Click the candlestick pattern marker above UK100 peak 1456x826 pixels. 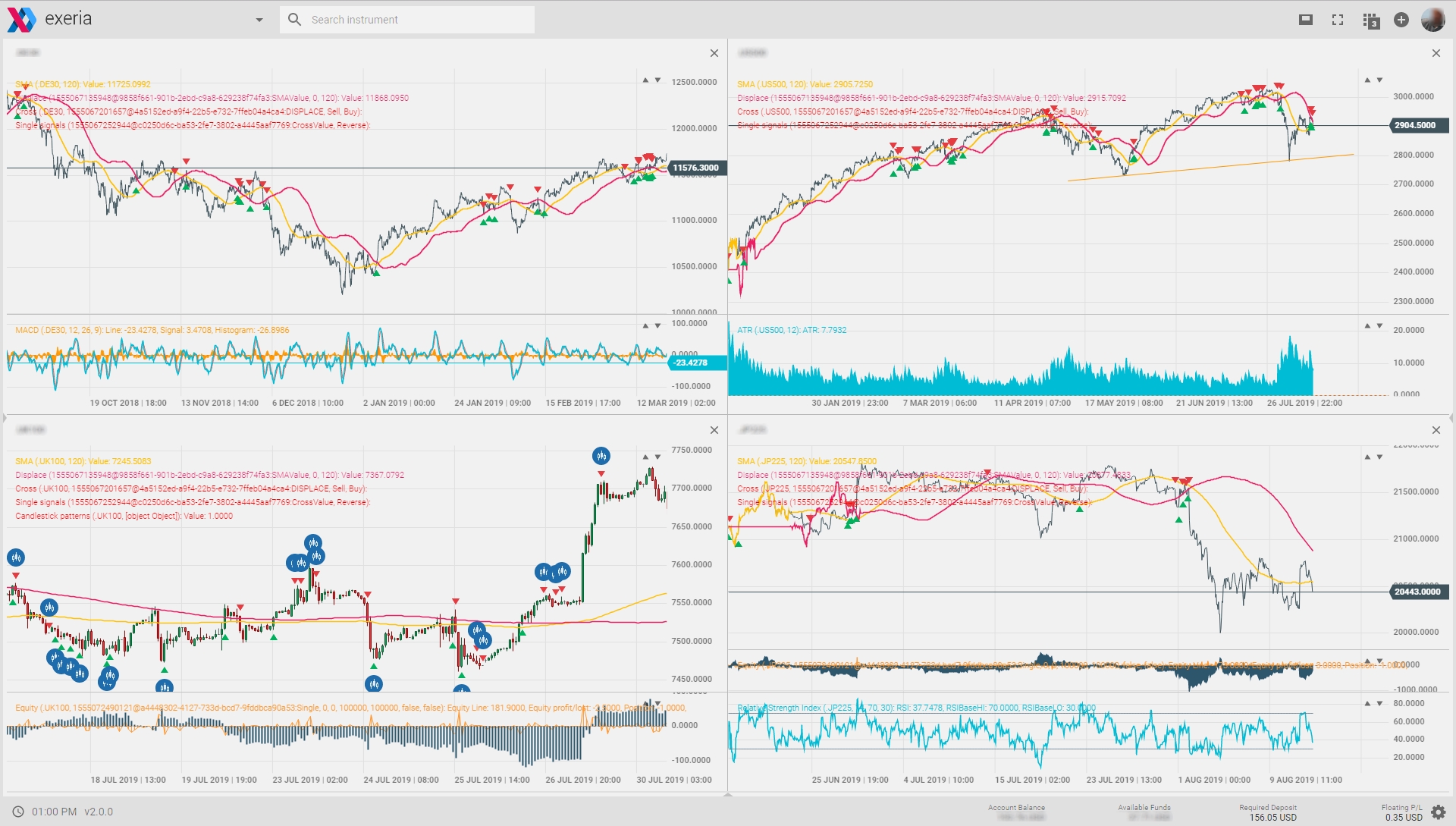pos(601,456)
